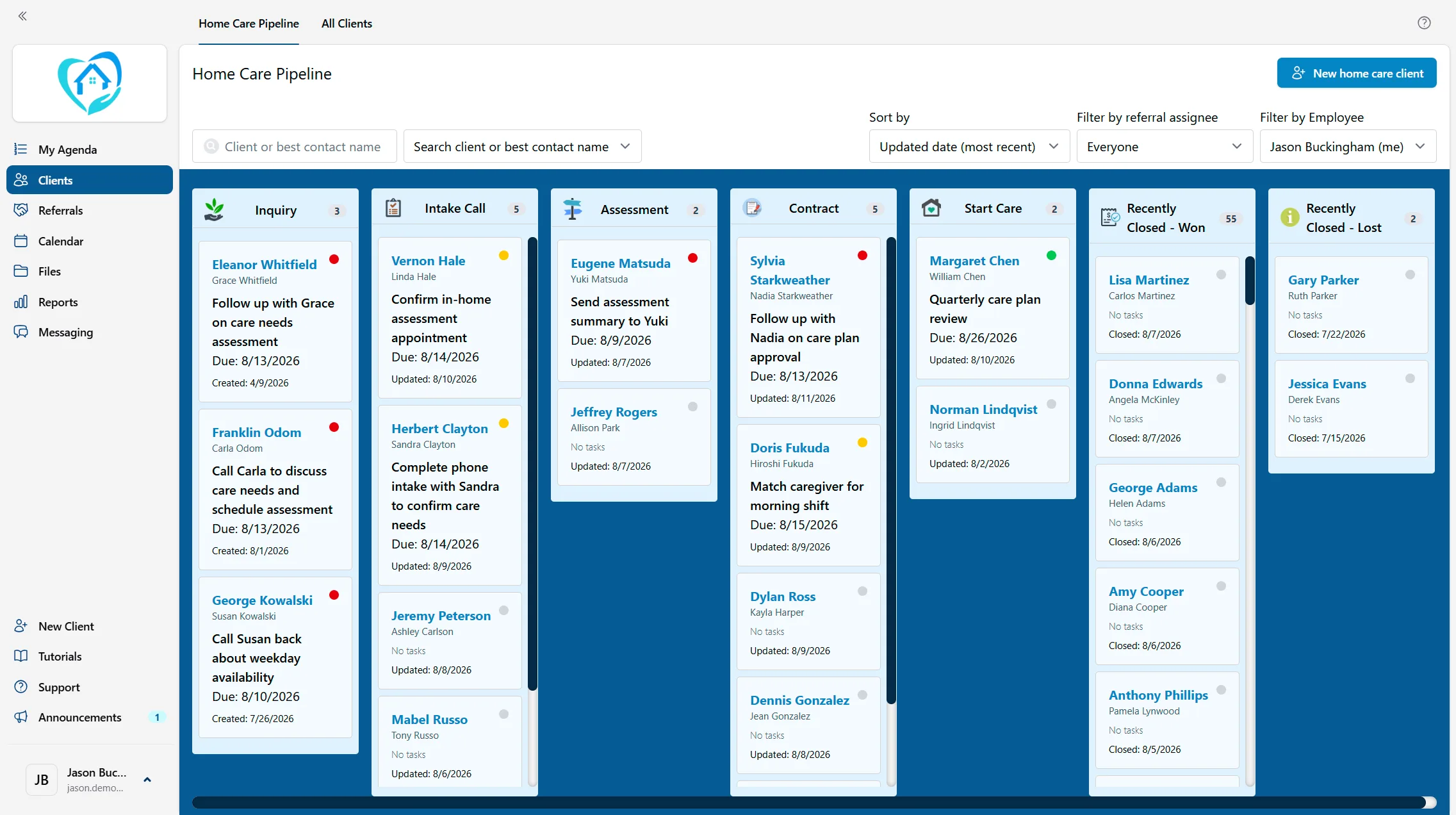This screenshot has width=1456, height=815.
Task: Open Reports from the sidebar
Action: (x=90, y=302)
